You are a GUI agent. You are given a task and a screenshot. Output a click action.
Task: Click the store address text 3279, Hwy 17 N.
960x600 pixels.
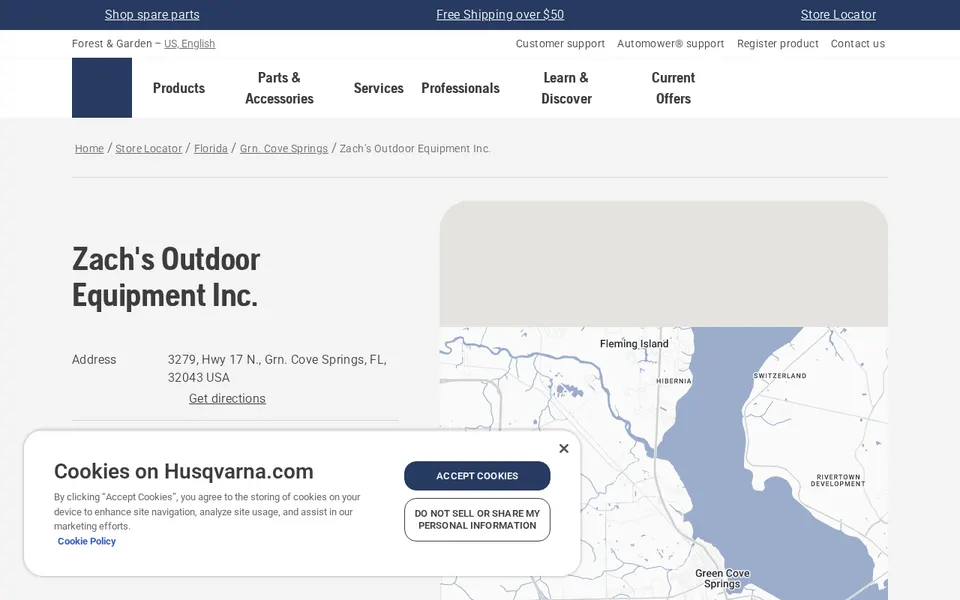[277, 369]
